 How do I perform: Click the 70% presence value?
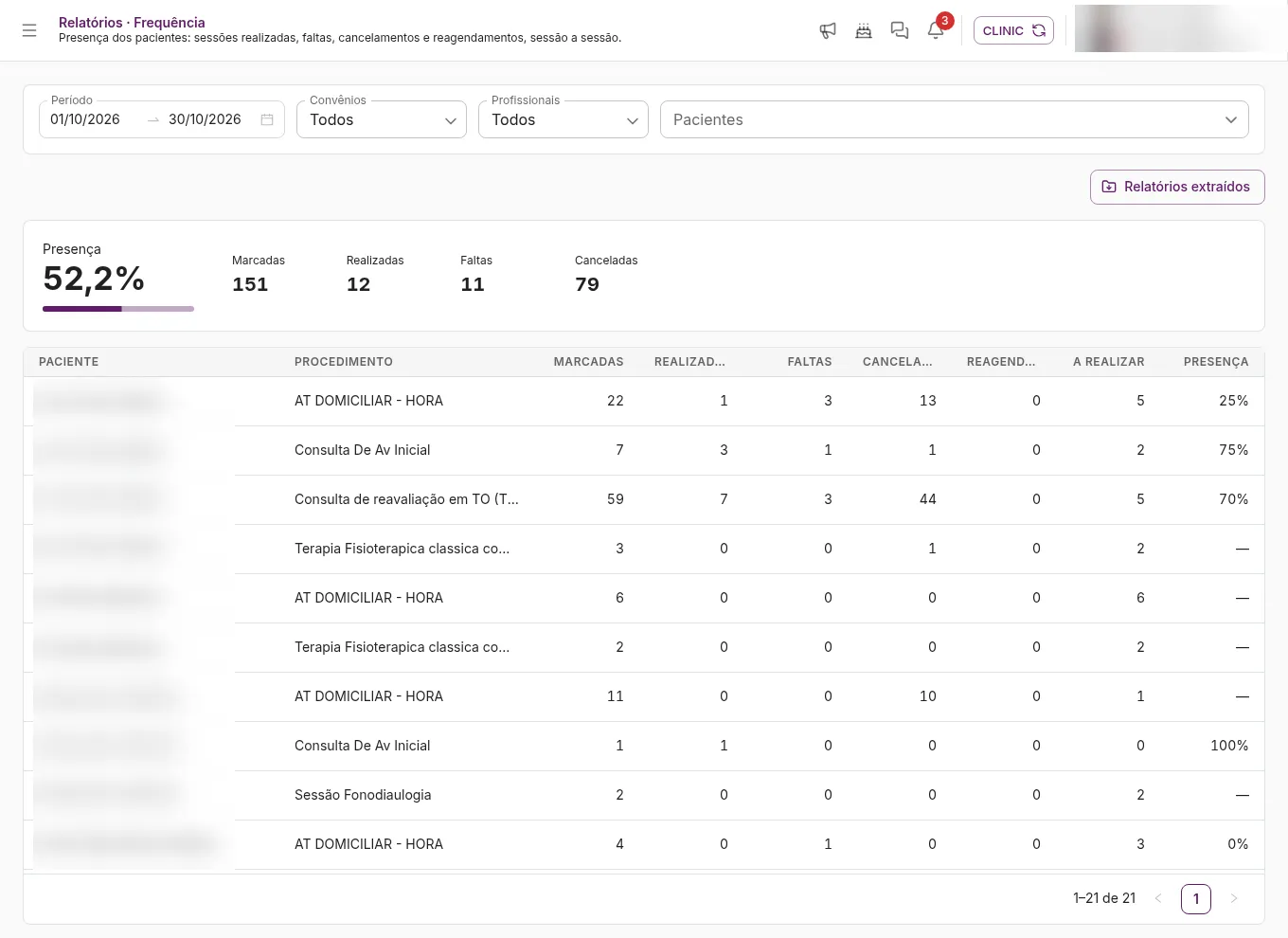1234,499
